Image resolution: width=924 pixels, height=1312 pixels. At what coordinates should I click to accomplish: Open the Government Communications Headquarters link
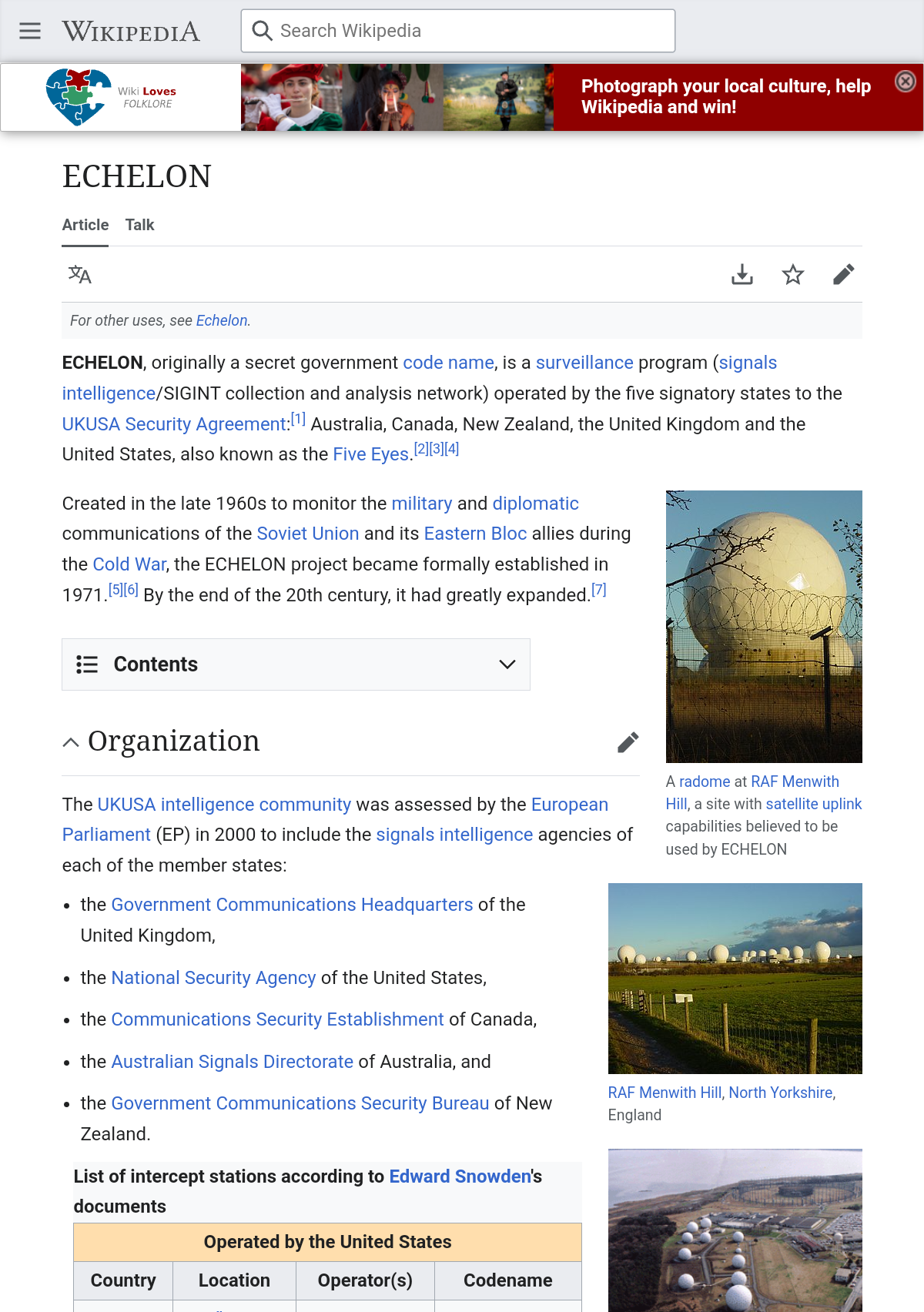coord(293,905)
